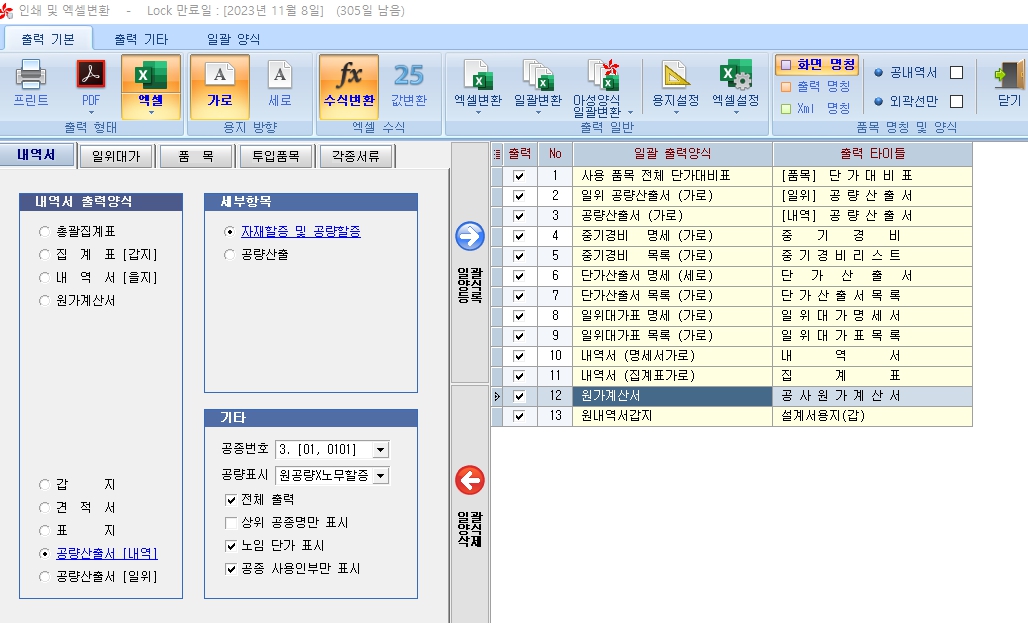
Task: Enable 상위 공종명만 표시 checkbox
Action: (x=232, y=523)
